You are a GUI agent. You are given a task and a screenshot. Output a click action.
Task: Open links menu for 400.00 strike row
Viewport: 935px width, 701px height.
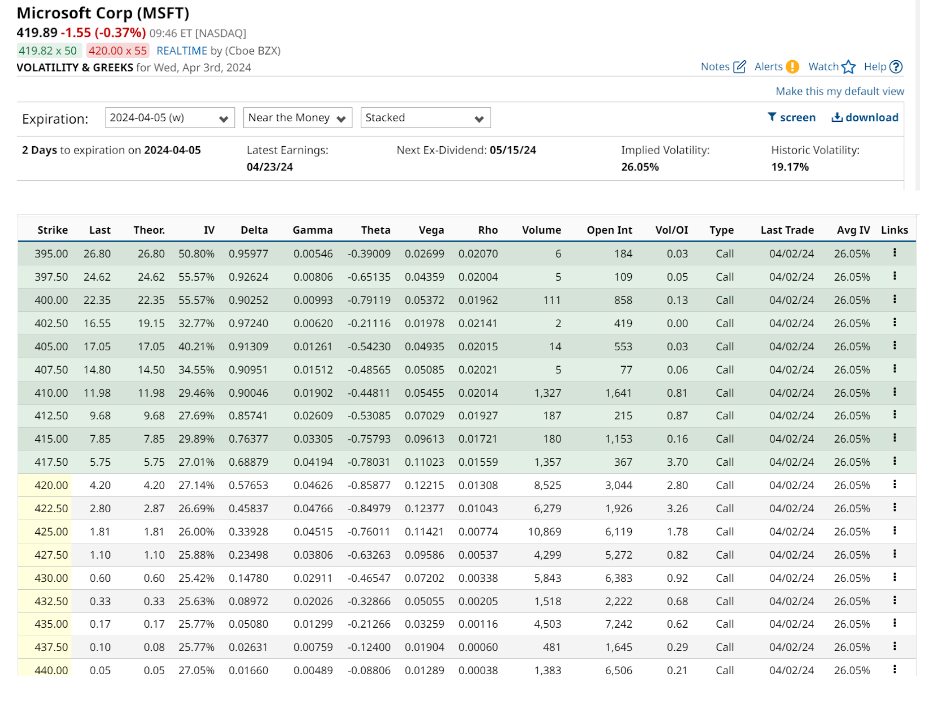tap(894, 299)
